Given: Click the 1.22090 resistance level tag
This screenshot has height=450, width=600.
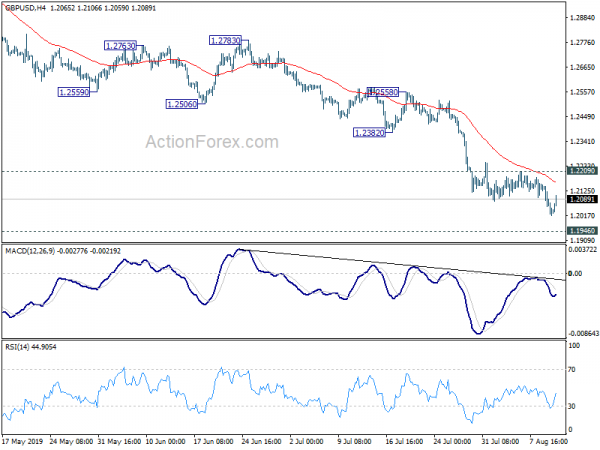Looking at the screenshot, I should coord(582,171).
